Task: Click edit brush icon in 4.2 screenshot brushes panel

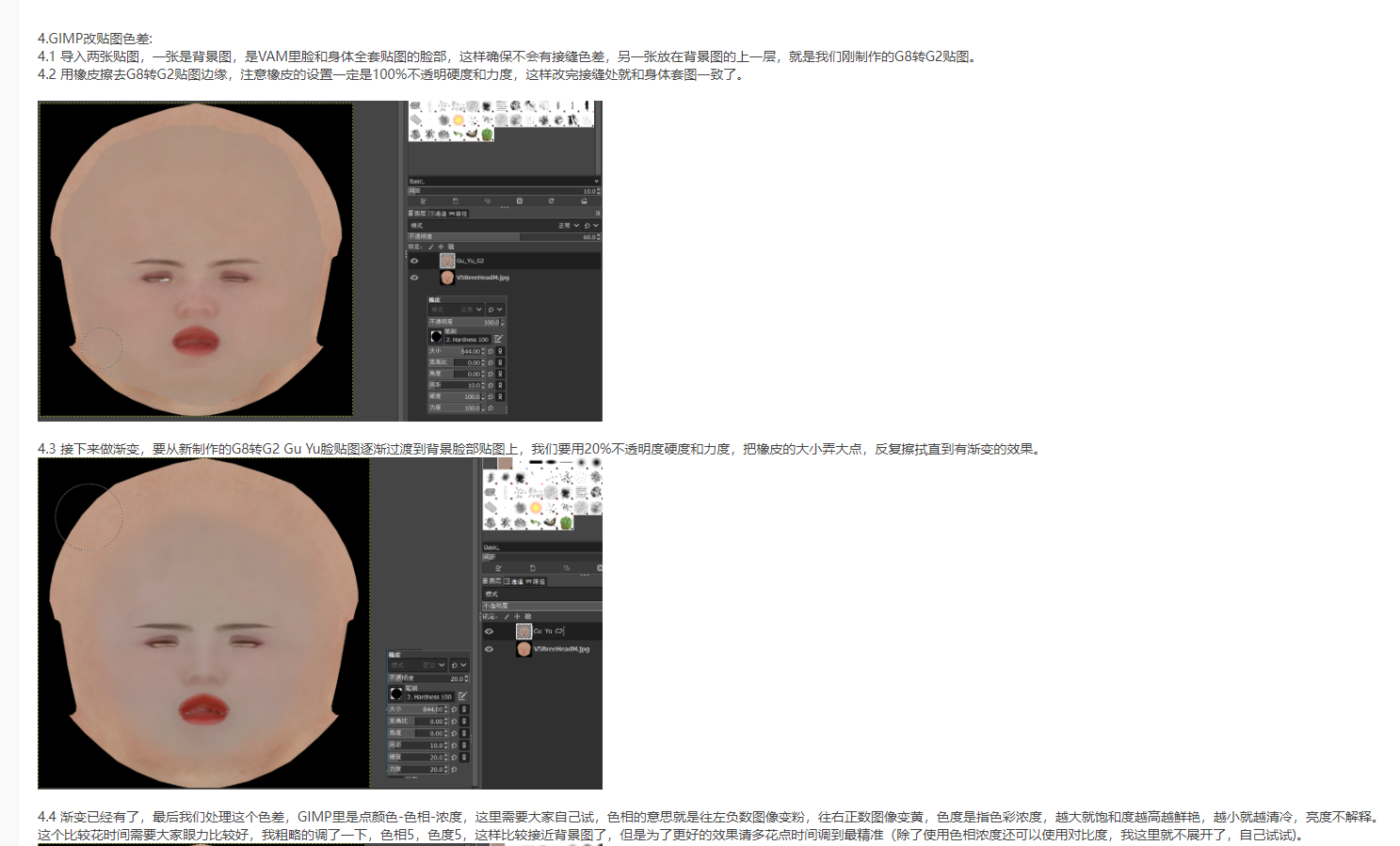Action: tap(424, 201)
